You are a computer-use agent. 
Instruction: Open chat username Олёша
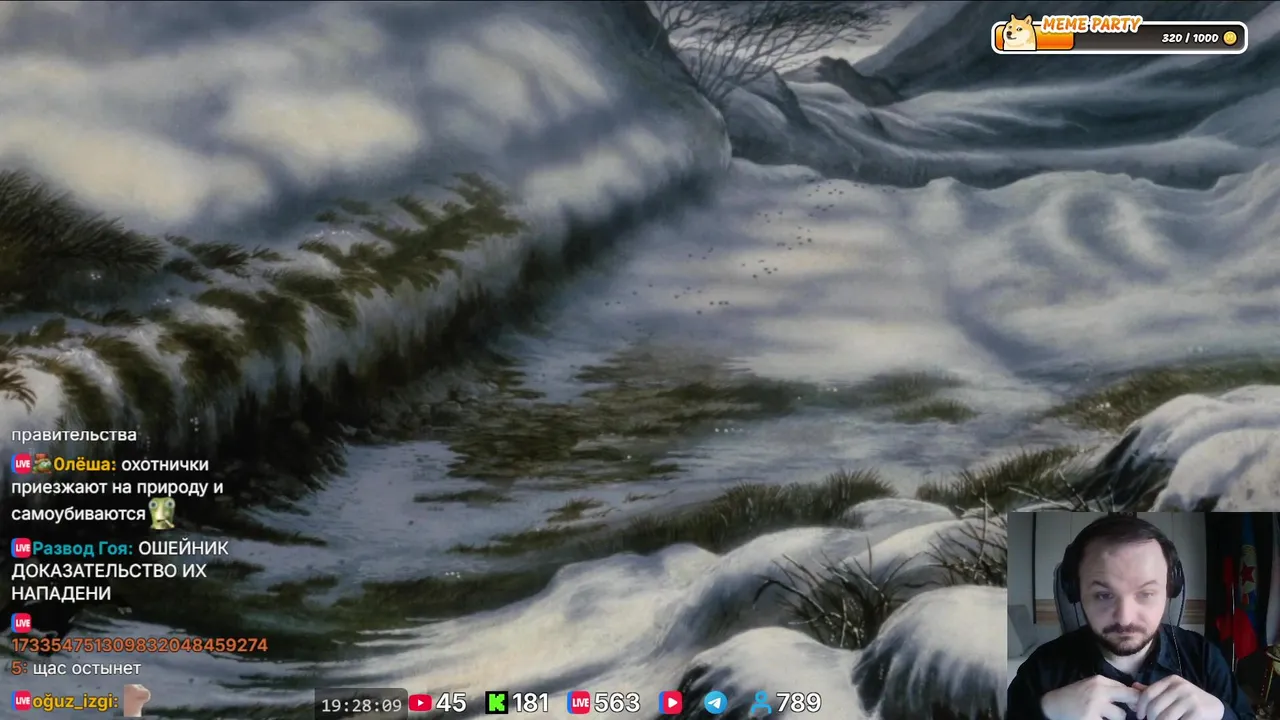pos(83,465)
